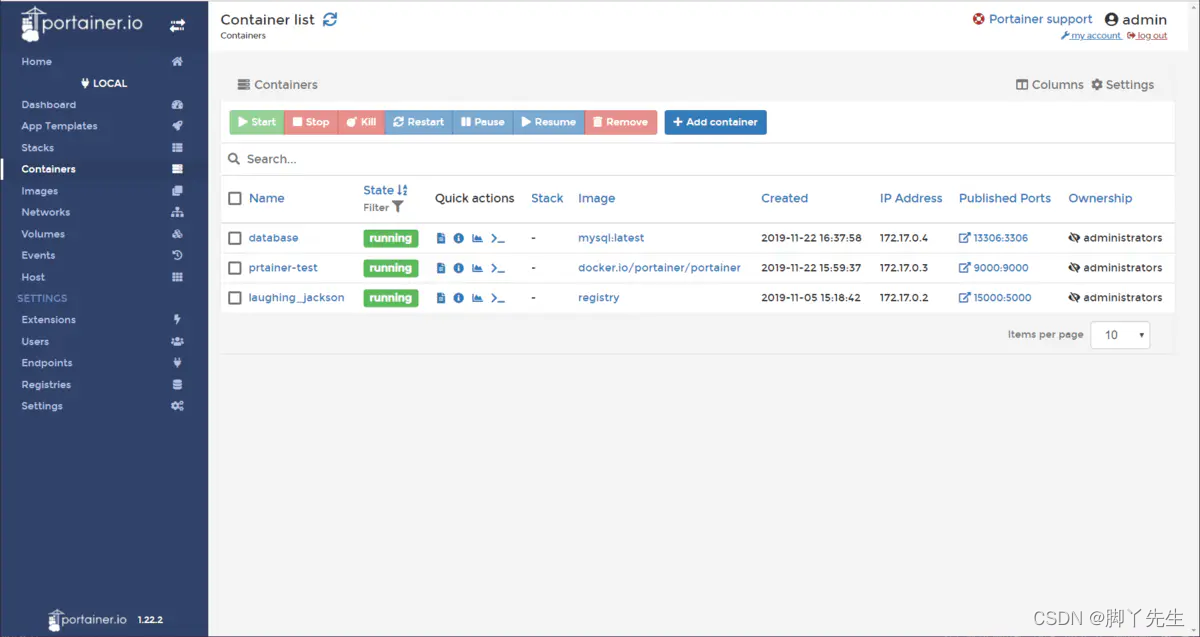Click the State filter funnel icon
1200x637 pixels.
coord(398,207)
